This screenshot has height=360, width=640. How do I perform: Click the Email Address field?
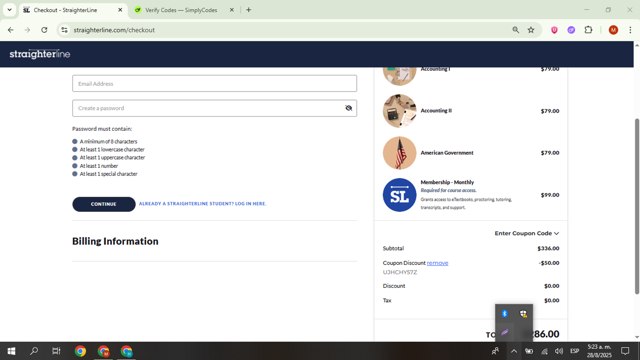point(214,84)
